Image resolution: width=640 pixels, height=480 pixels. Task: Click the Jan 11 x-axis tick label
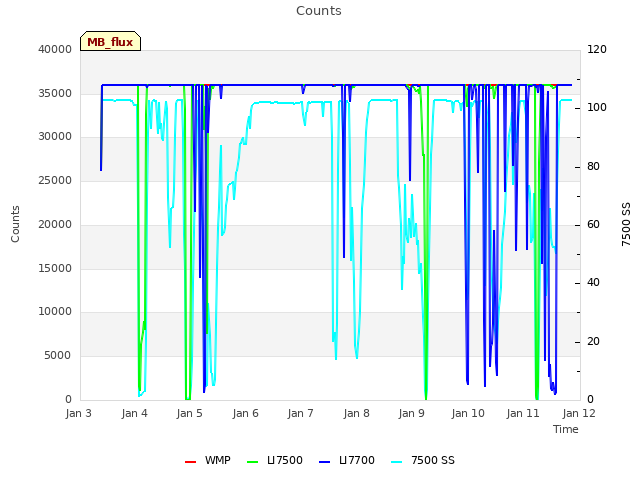pos(523,413)
